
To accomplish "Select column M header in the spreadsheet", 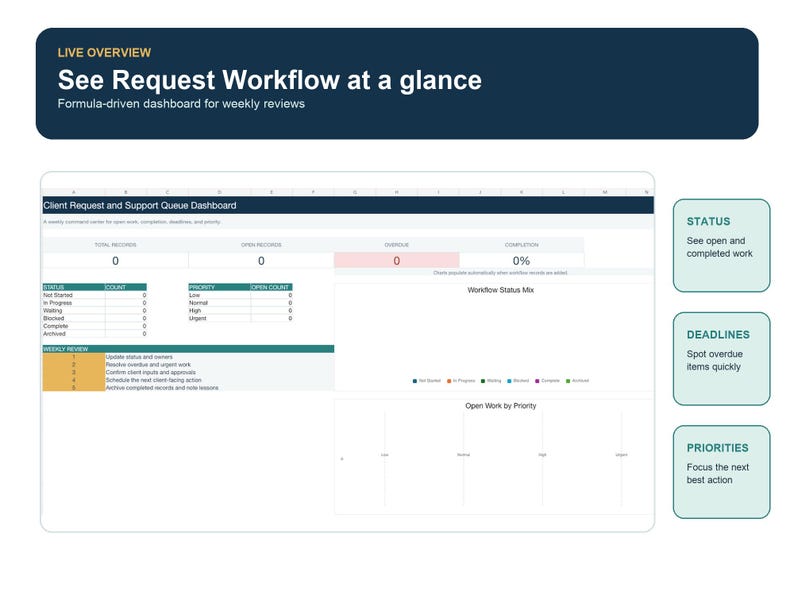I will 605,192.
